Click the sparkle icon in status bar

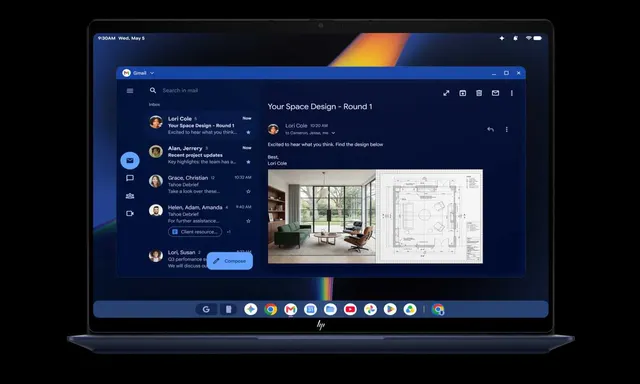[502, 38]
